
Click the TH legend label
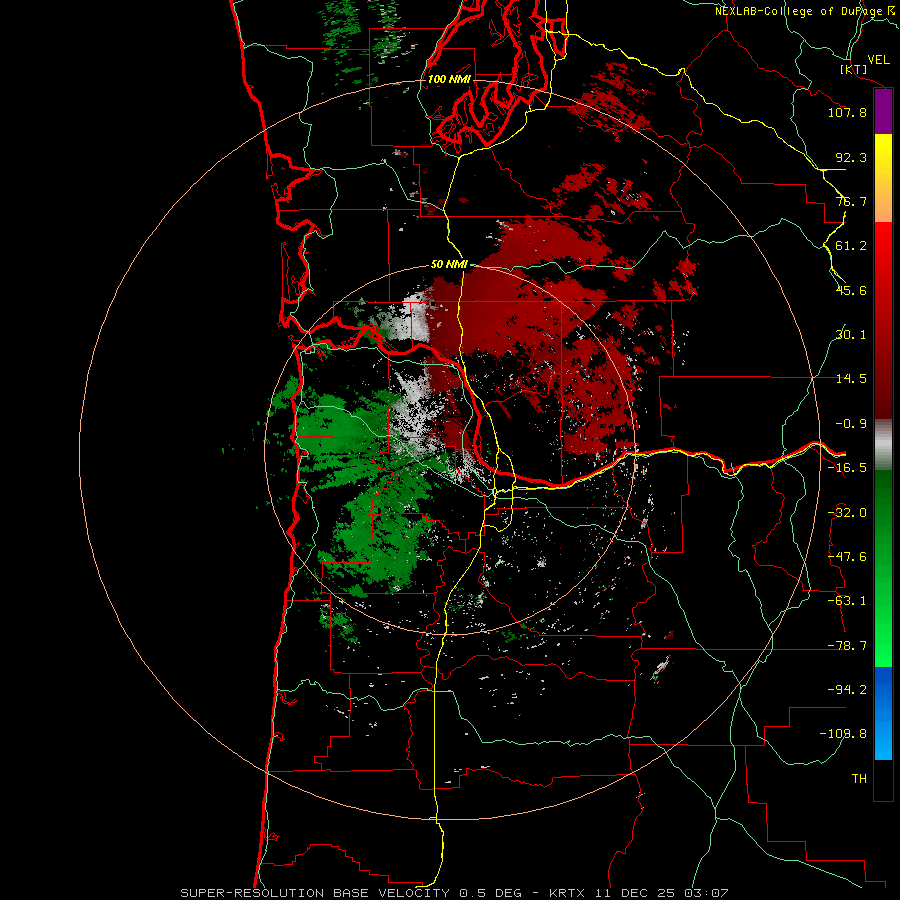tap(859, 779)
